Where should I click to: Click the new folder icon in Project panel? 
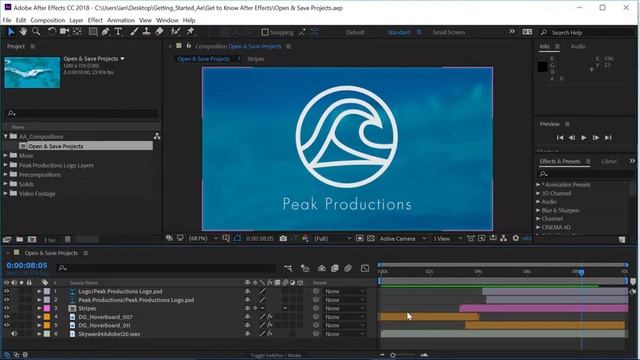tap(20, 239)
